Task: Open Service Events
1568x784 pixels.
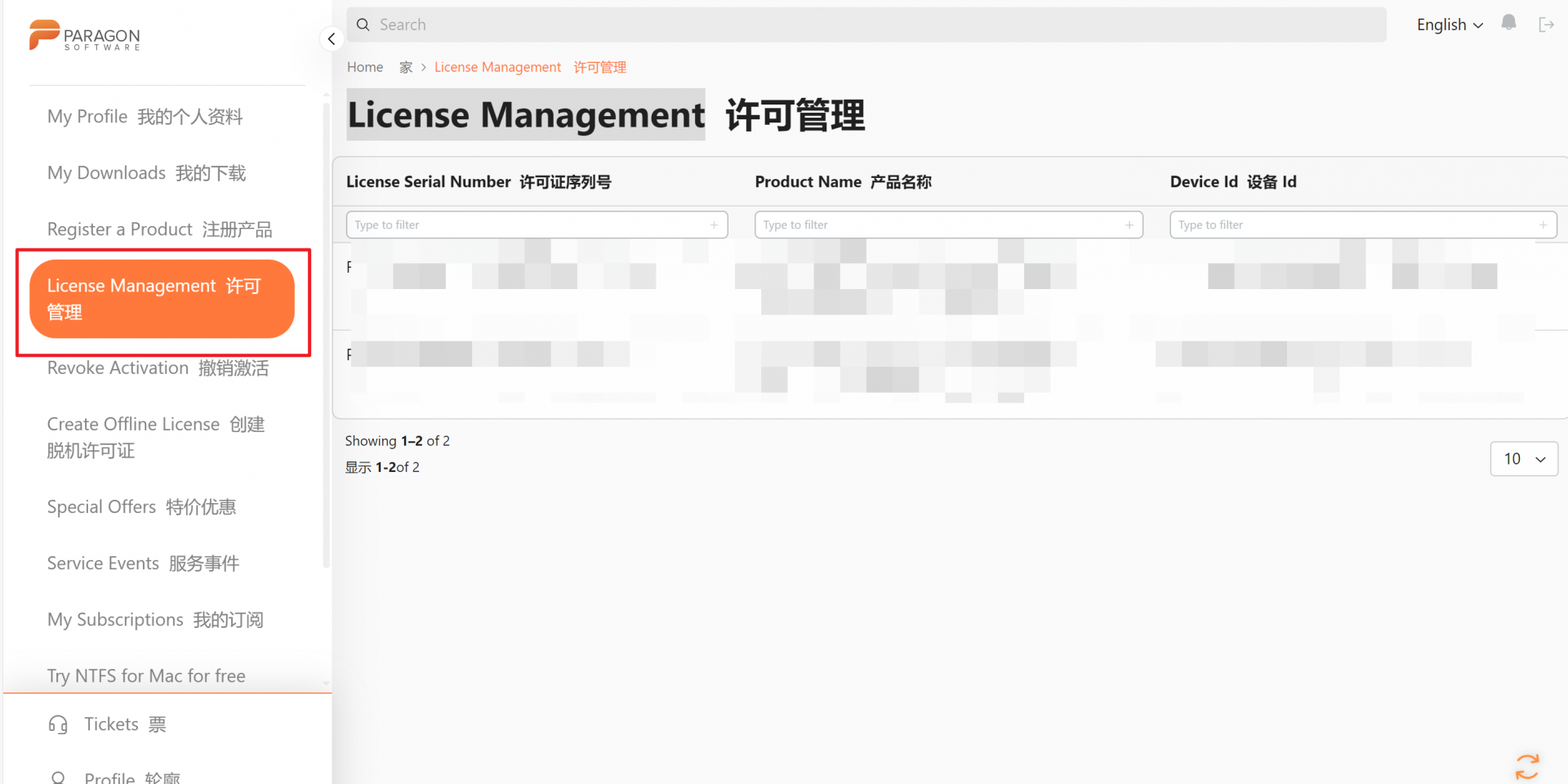Action: 143,563
